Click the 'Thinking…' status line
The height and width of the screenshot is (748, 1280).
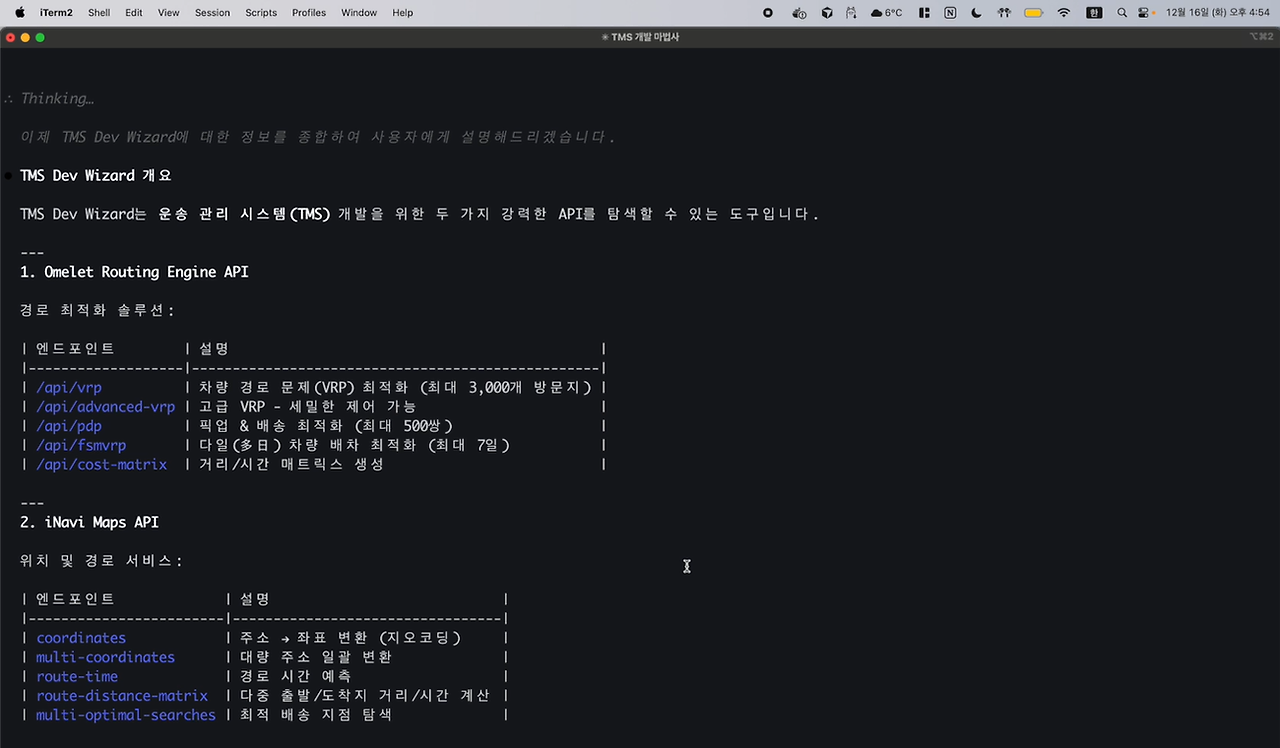pos(57,98)
